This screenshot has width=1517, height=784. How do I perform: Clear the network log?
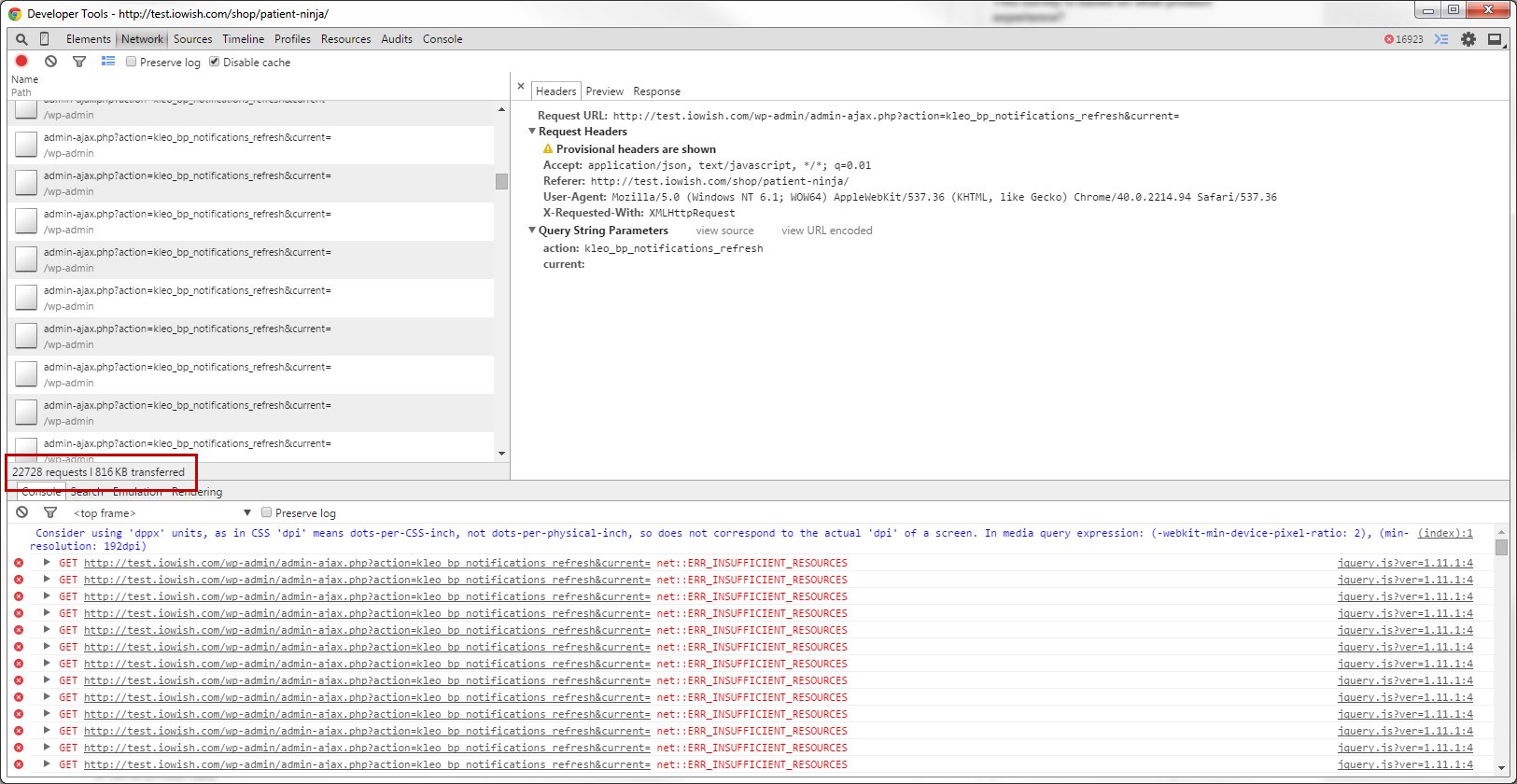(50, 62)
